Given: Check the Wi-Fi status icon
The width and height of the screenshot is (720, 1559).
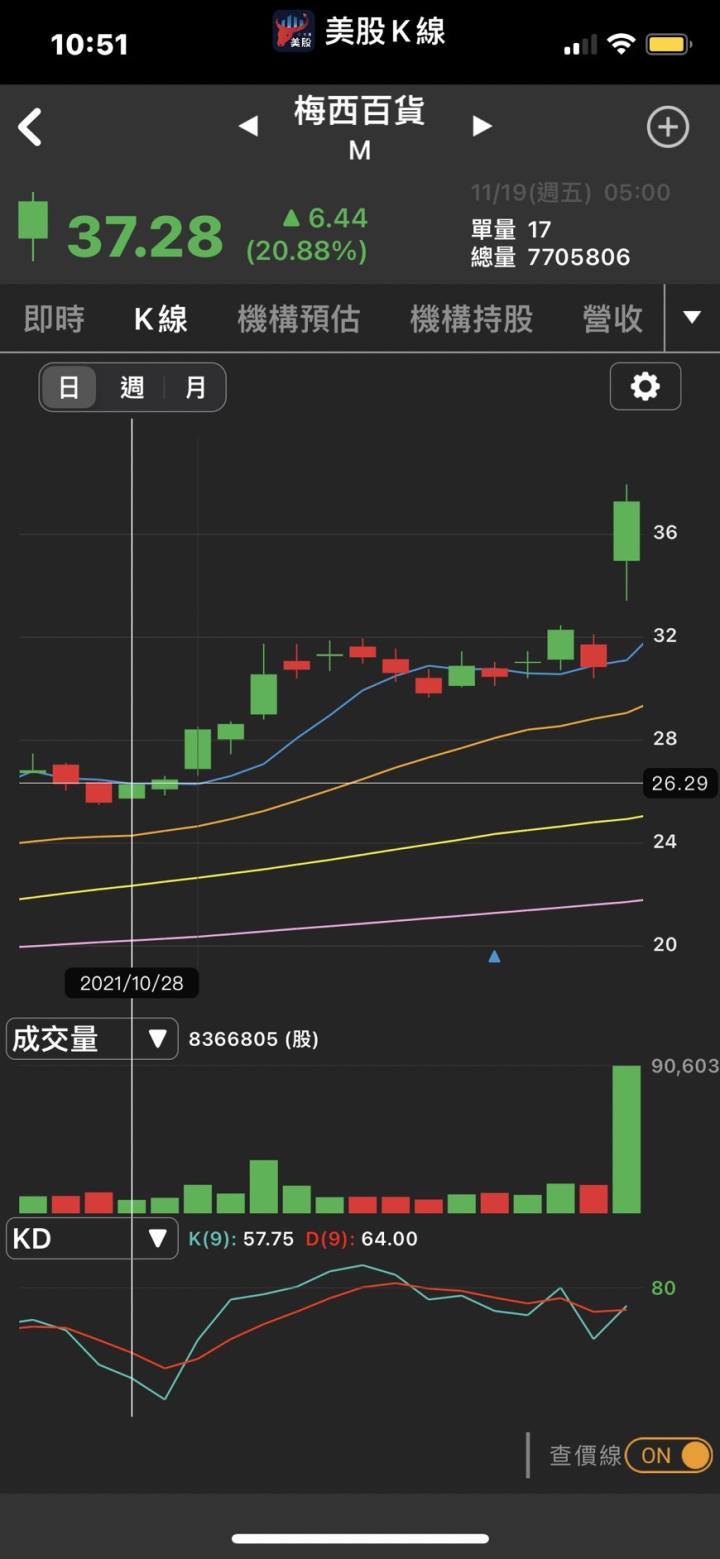Looking at the screenshot, I should (621, 44).
